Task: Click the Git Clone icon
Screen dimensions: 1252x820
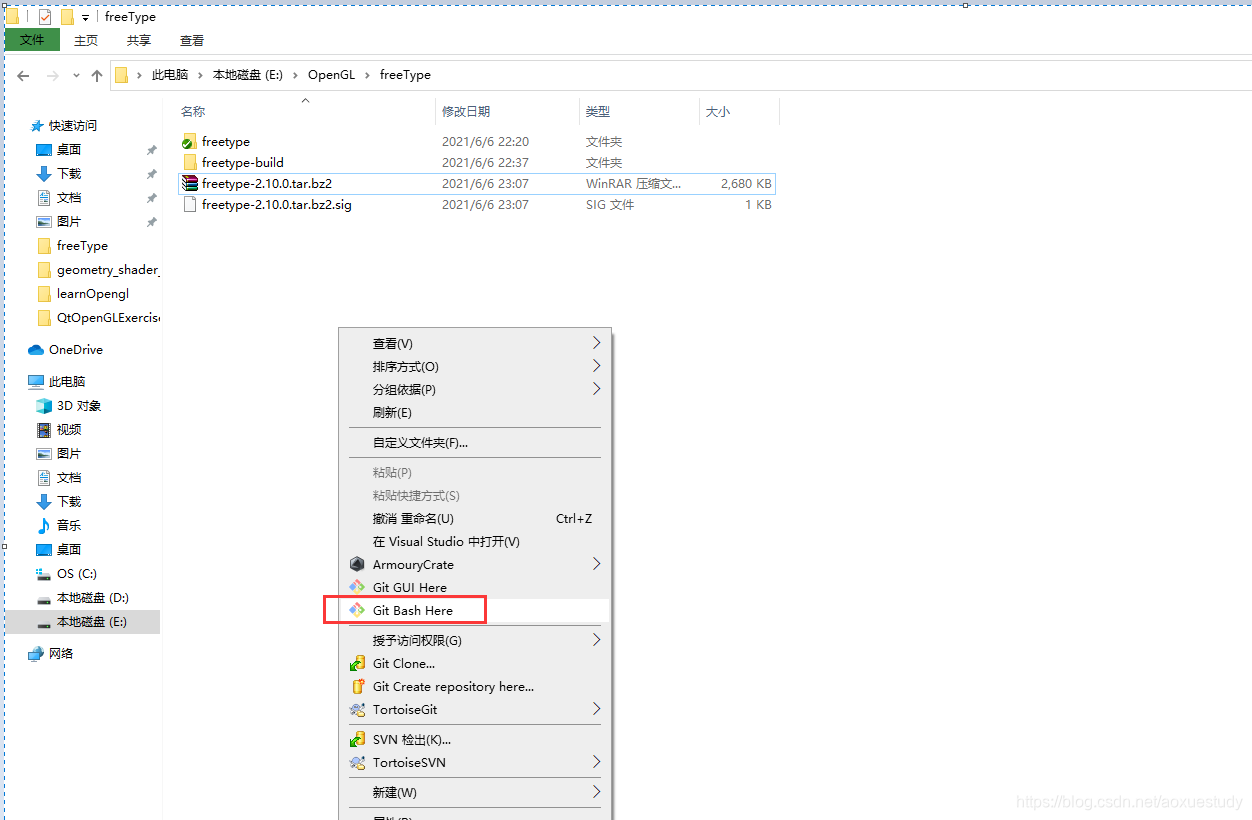Action: 357,663
